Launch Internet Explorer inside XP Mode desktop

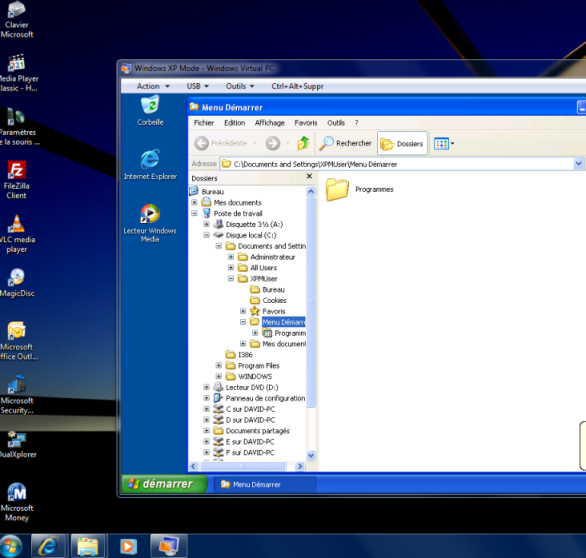pos(150,164)
